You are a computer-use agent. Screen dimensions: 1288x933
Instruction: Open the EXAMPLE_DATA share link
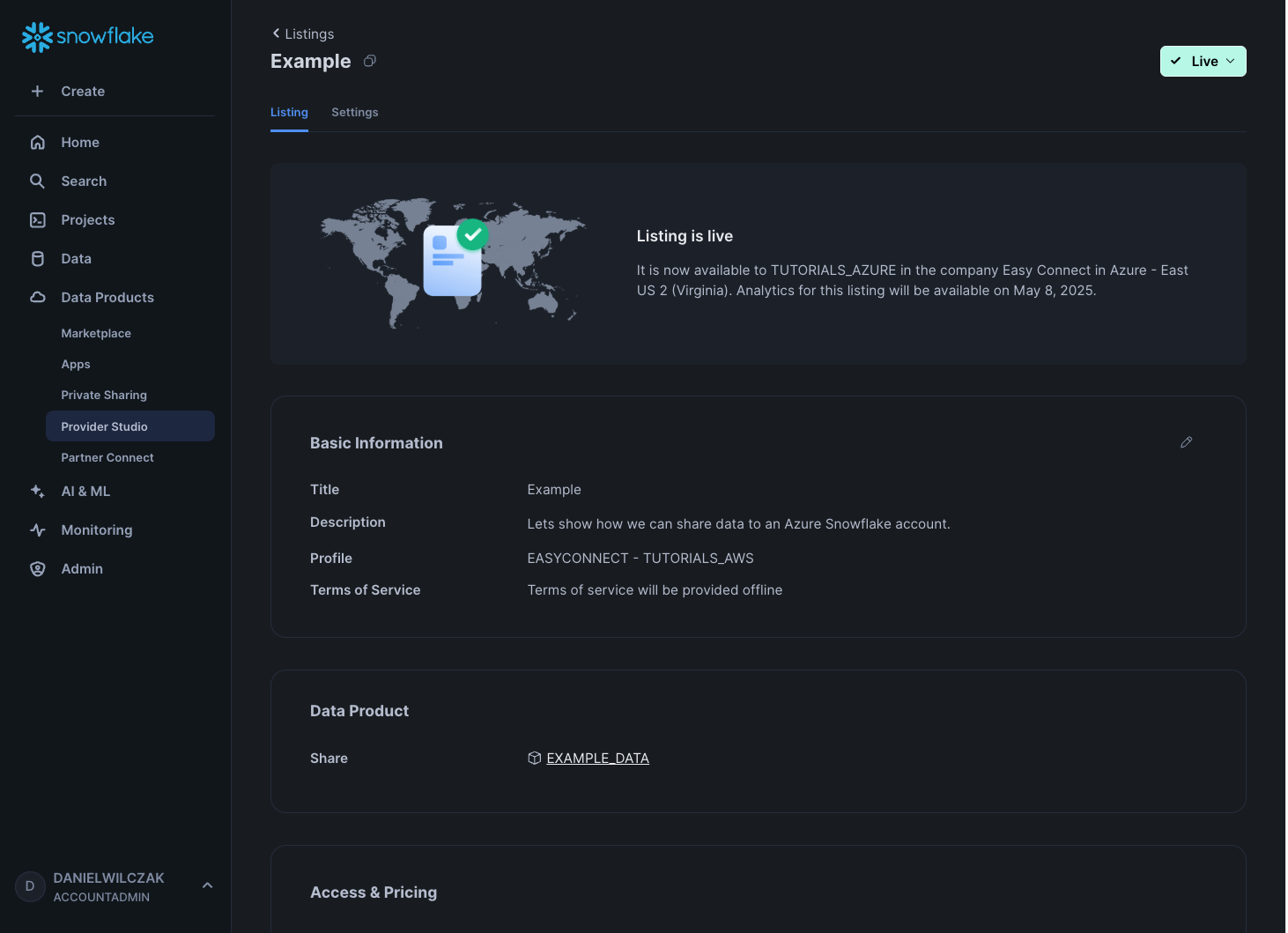coord(597,759)
